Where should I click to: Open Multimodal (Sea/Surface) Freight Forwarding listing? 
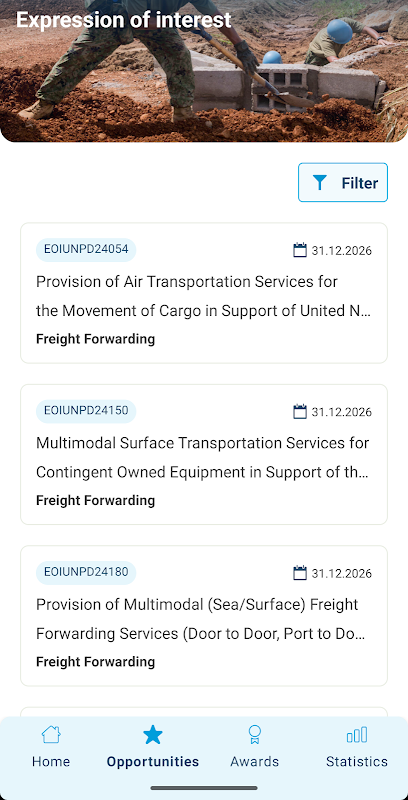(204, 615)
